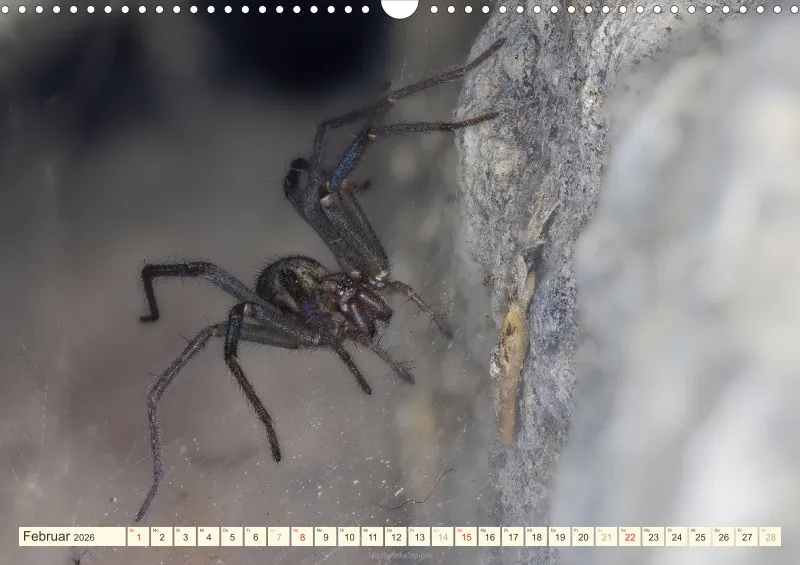Select the greyed Saturday 14 cell

click(x=443, y=536)
